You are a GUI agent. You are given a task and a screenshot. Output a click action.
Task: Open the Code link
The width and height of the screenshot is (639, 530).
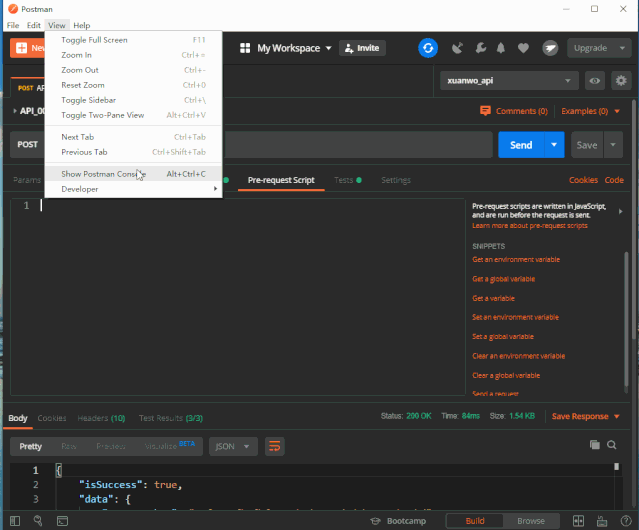click(614, 180)
